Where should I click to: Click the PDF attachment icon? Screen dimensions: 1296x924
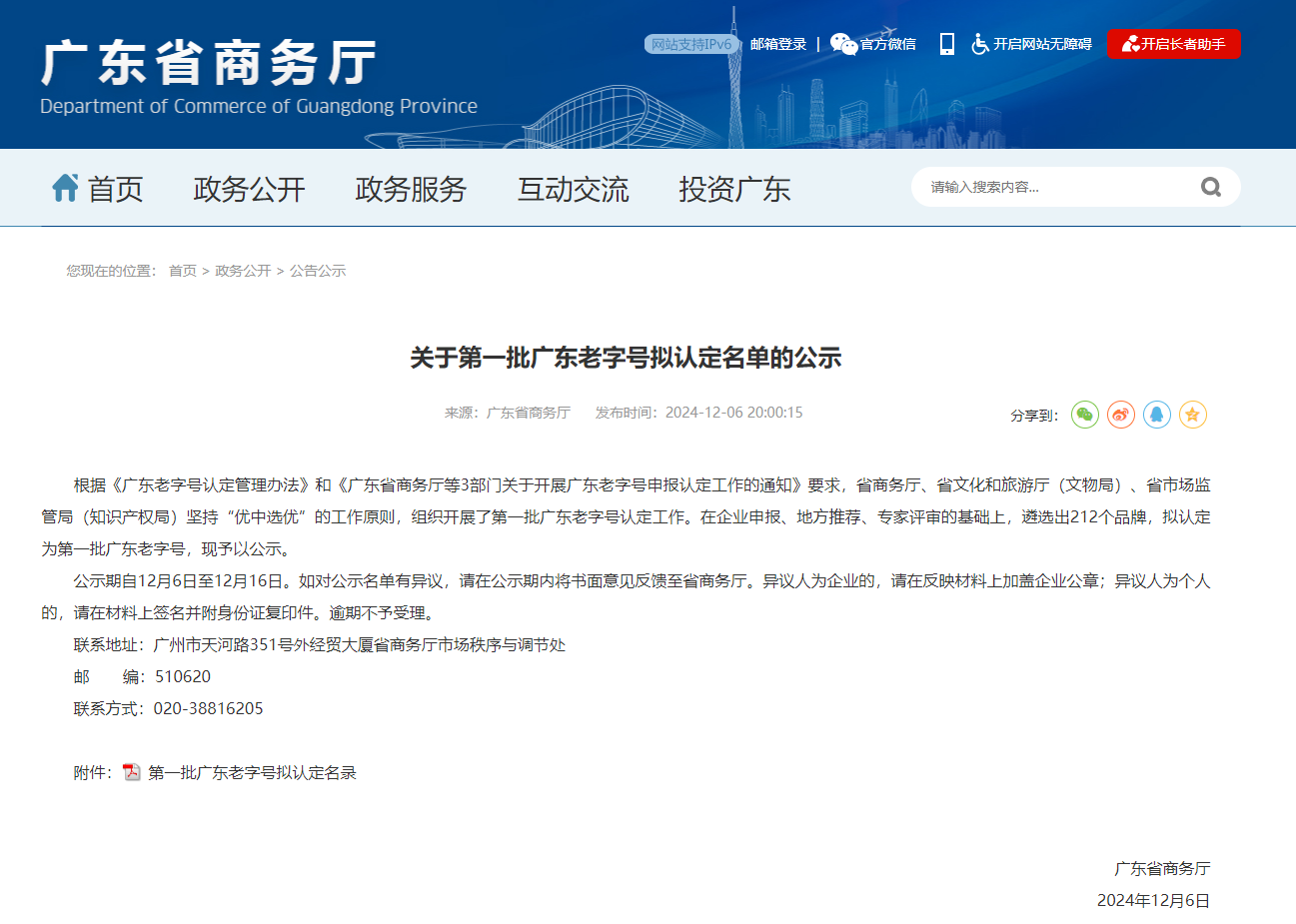tap(132, 772)
